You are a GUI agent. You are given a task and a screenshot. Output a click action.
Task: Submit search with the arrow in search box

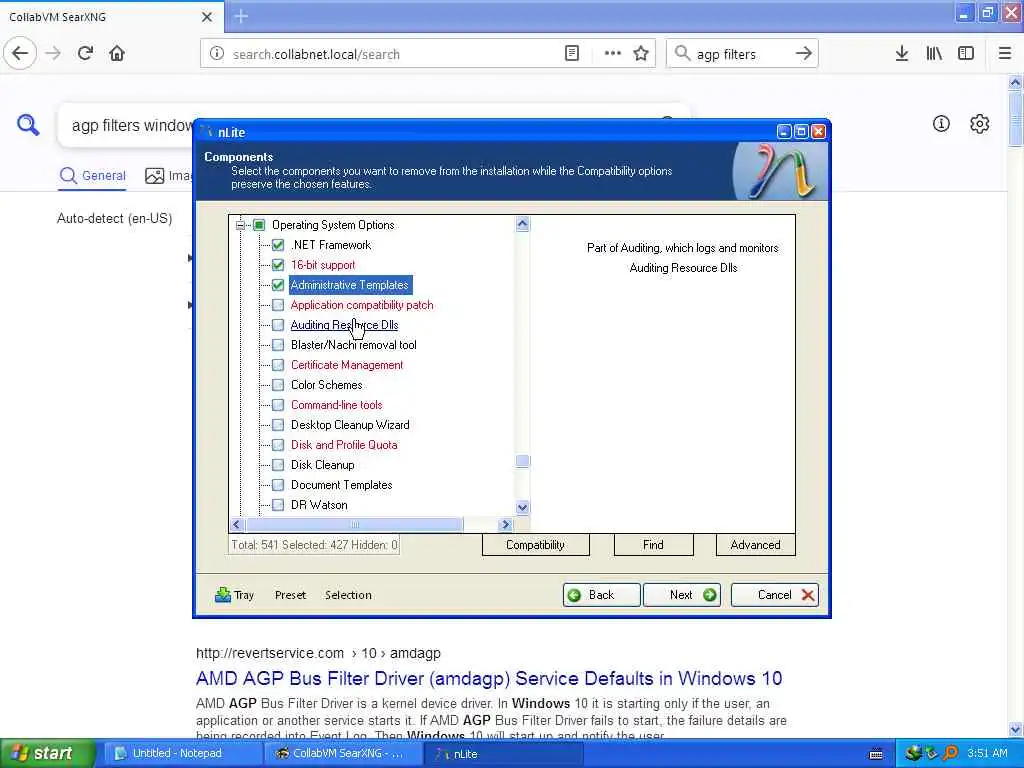[x=804, y=54]
